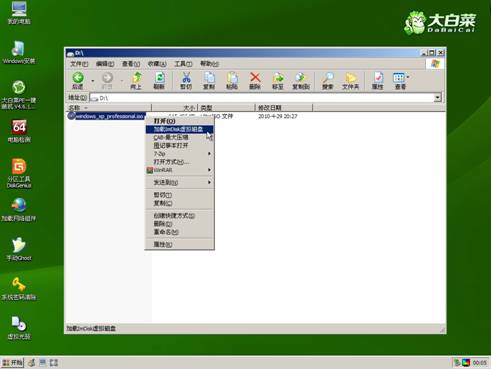Select the ImDisk virtual disk mount entry
Viewport: 491px width, 369px height.
[x=180, y=129]
